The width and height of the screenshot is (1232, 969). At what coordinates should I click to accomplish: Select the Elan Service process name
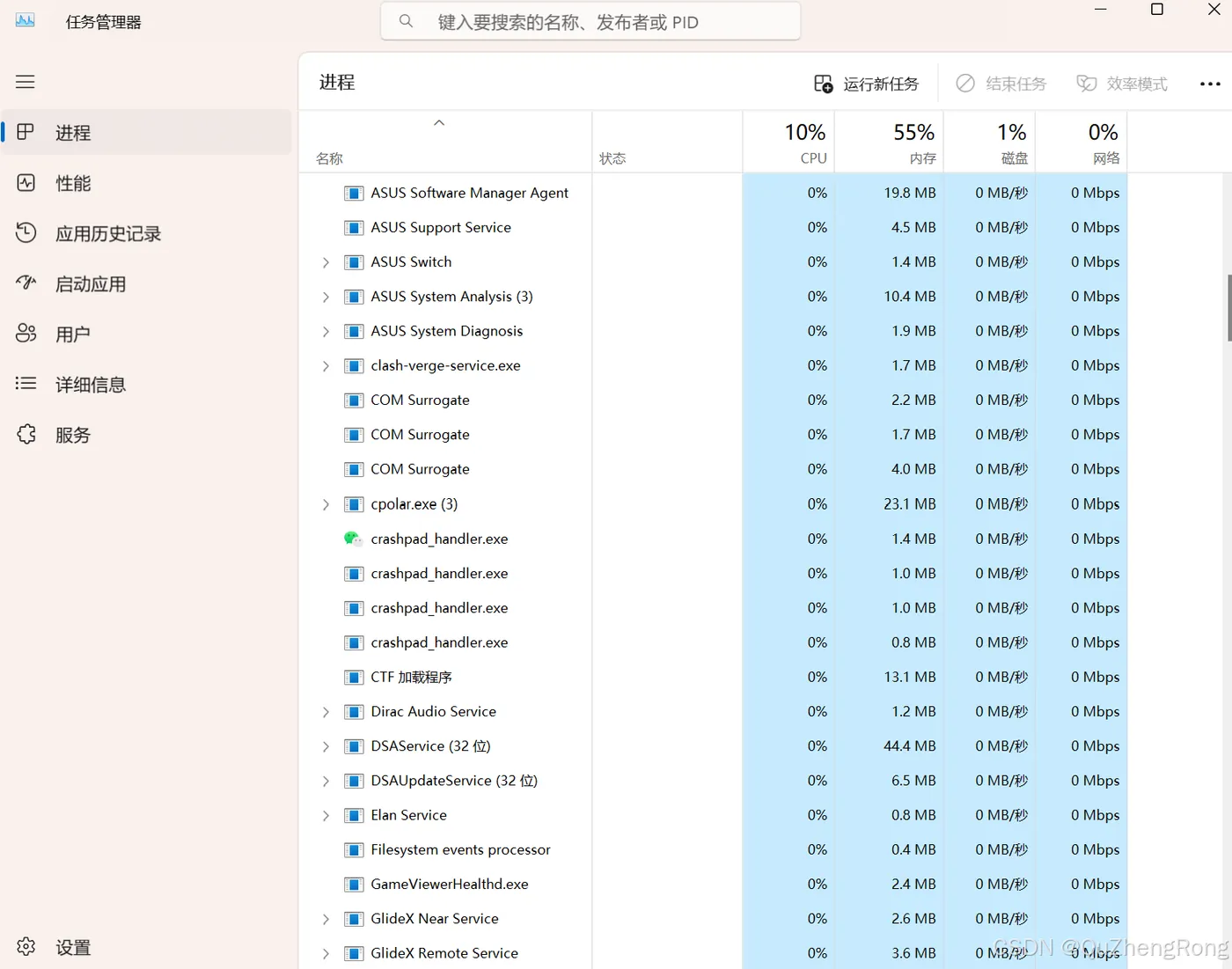click(408, 816)
